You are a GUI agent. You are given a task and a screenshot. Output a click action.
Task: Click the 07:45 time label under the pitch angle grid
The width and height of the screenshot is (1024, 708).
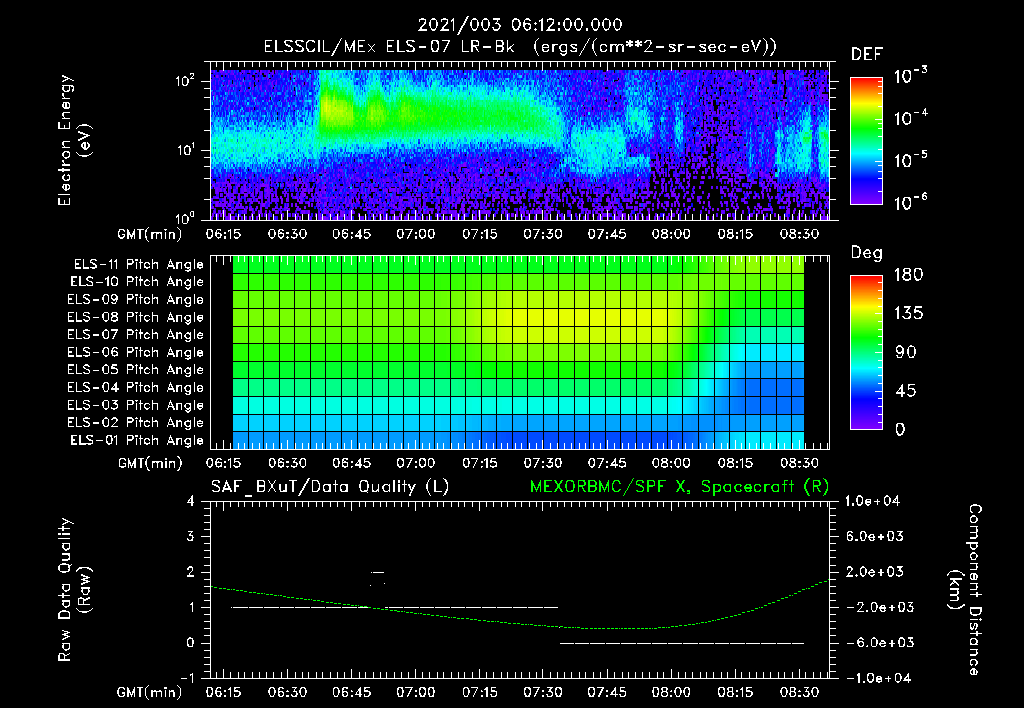(x=607, y=463)
